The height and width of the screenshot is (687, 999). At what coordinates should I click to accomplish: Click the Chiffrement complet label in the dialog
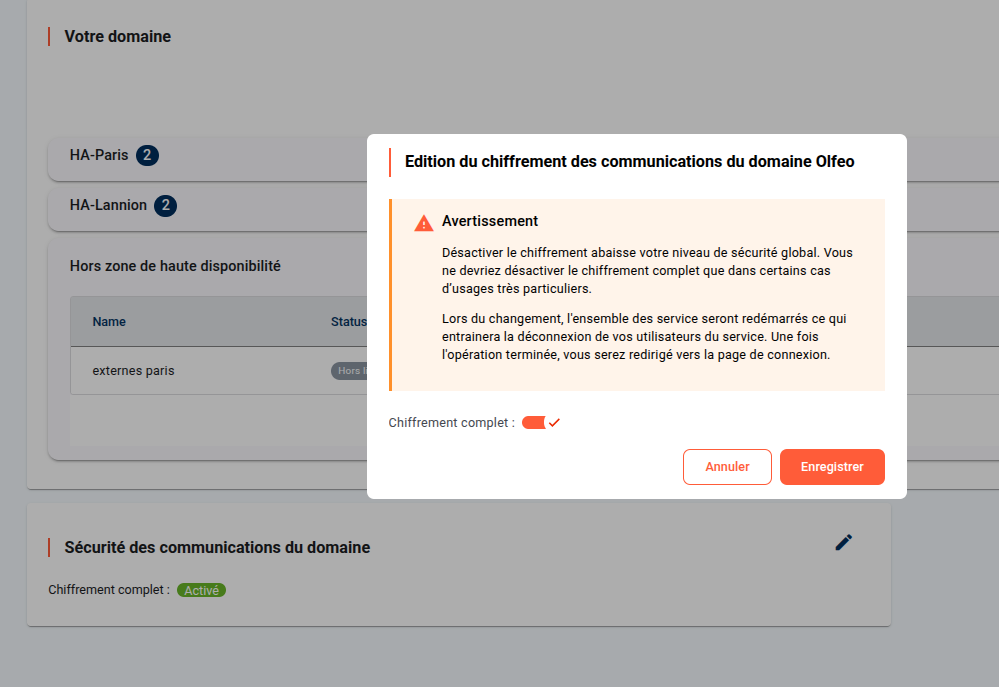pyautogui.click(x=451, y=423)
